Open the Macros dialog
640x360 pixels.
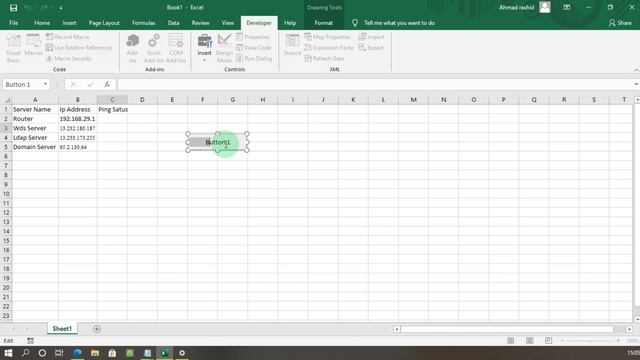[x=33, y=45]
